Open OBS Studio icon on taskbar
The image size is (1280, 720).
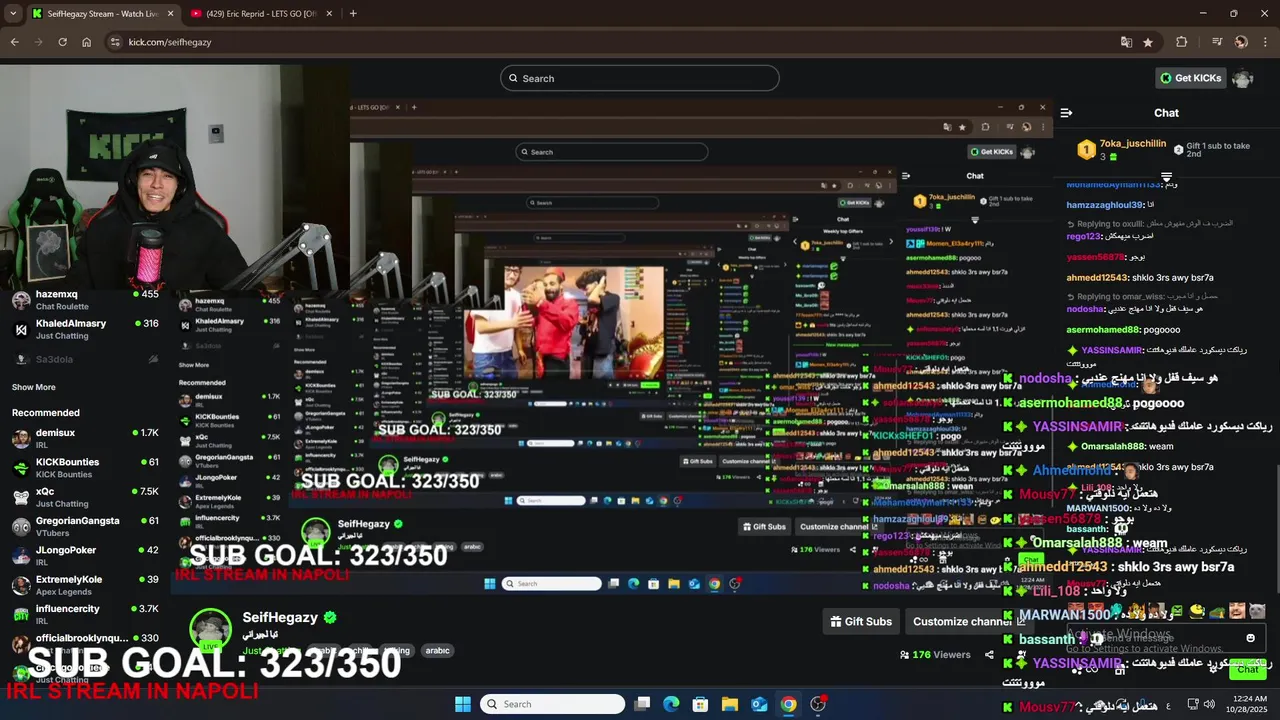818,704
